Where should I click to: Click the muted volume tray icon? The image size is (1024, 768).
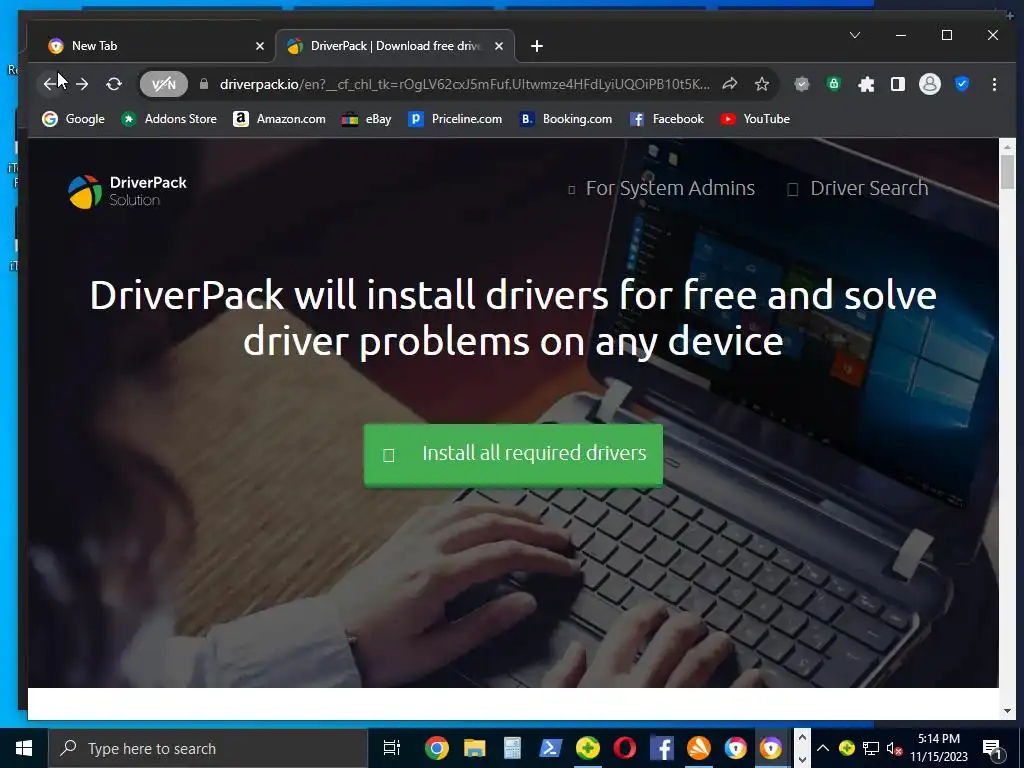coord(894,748)
